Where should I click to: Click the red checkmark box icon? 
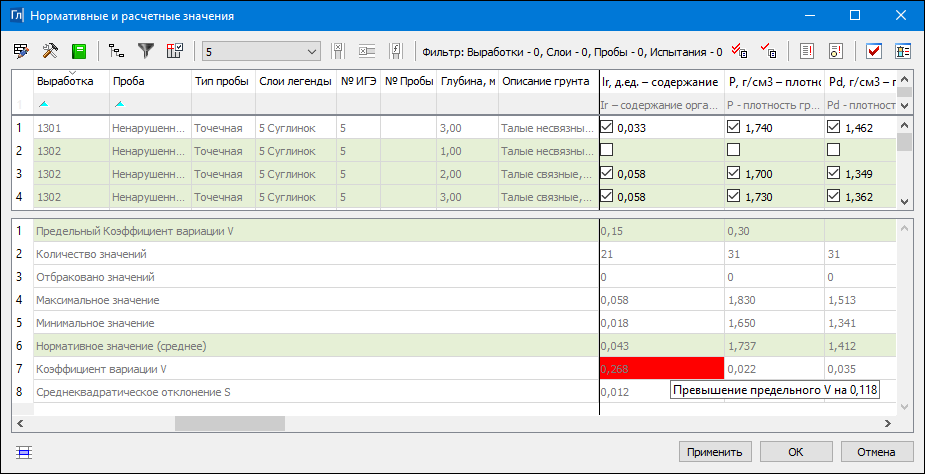pos(874,51)
